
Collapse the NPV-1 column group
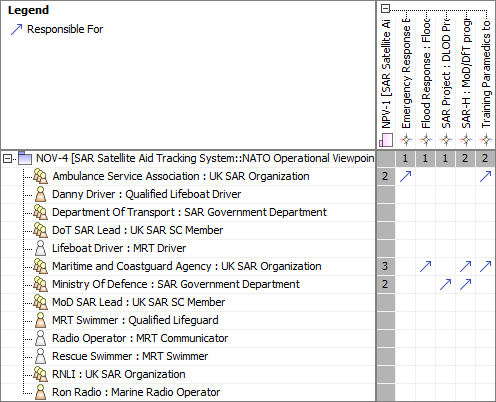(x=385, y=8)
